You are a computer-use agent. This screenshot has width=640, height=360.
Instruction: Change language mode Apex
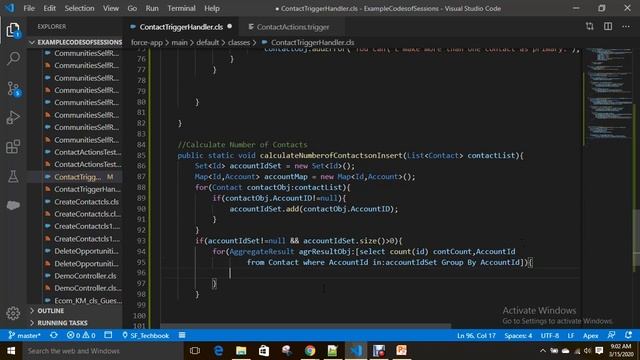pyautogui.click(x=590, y=336)
